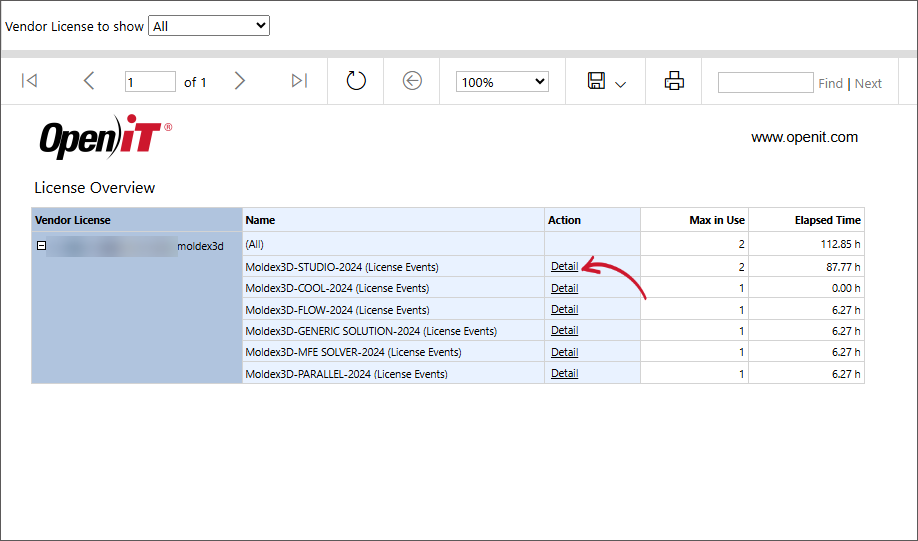
Task: Open Detail for Moldex3D-PARALLEL-2024
Action: tap(564, 373)
